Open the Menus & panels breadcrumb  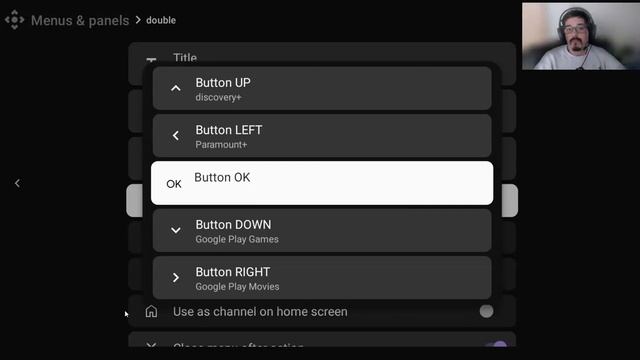(80, 20)
